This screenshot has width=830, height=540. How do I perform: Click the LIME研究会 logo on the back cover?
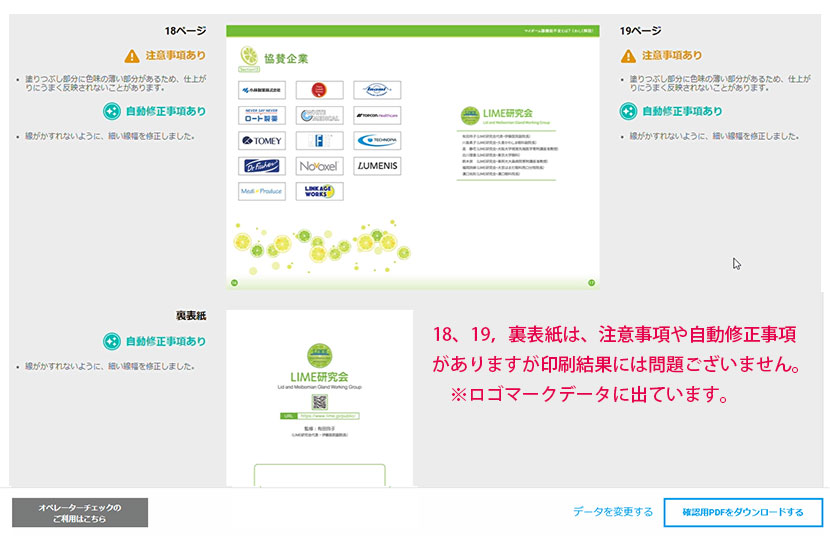pos(320,356)
